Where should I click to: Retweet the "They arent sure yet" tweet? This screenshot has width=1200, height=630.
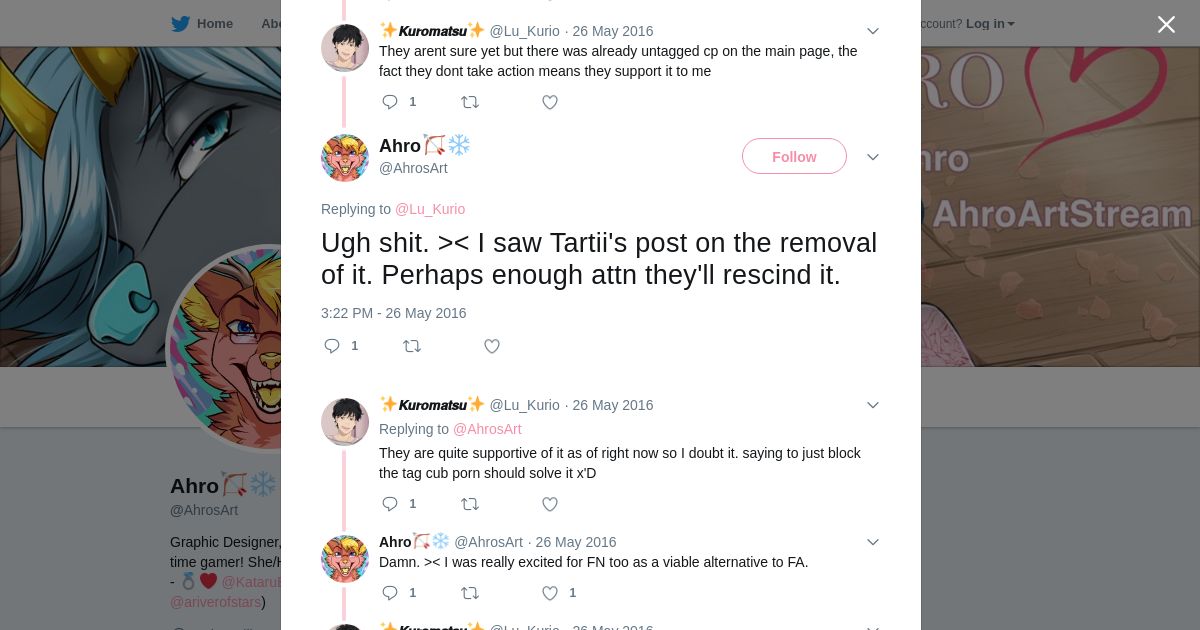(x=469, y=102)
